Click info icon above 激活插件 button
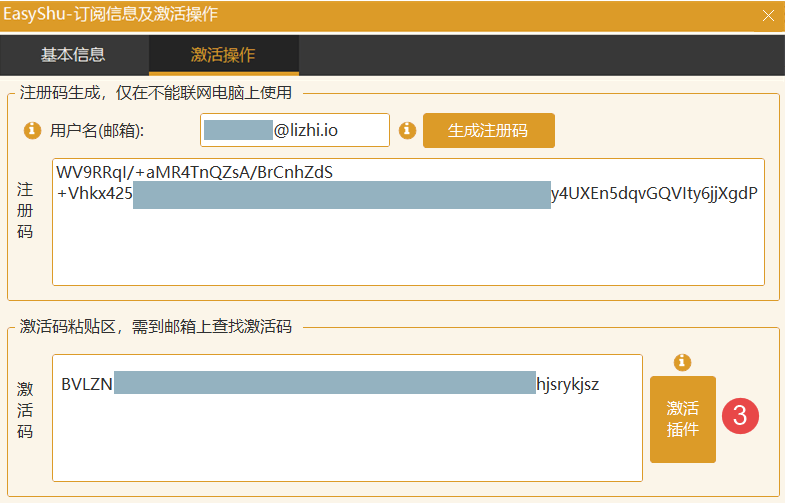 (x=683, y=362)
